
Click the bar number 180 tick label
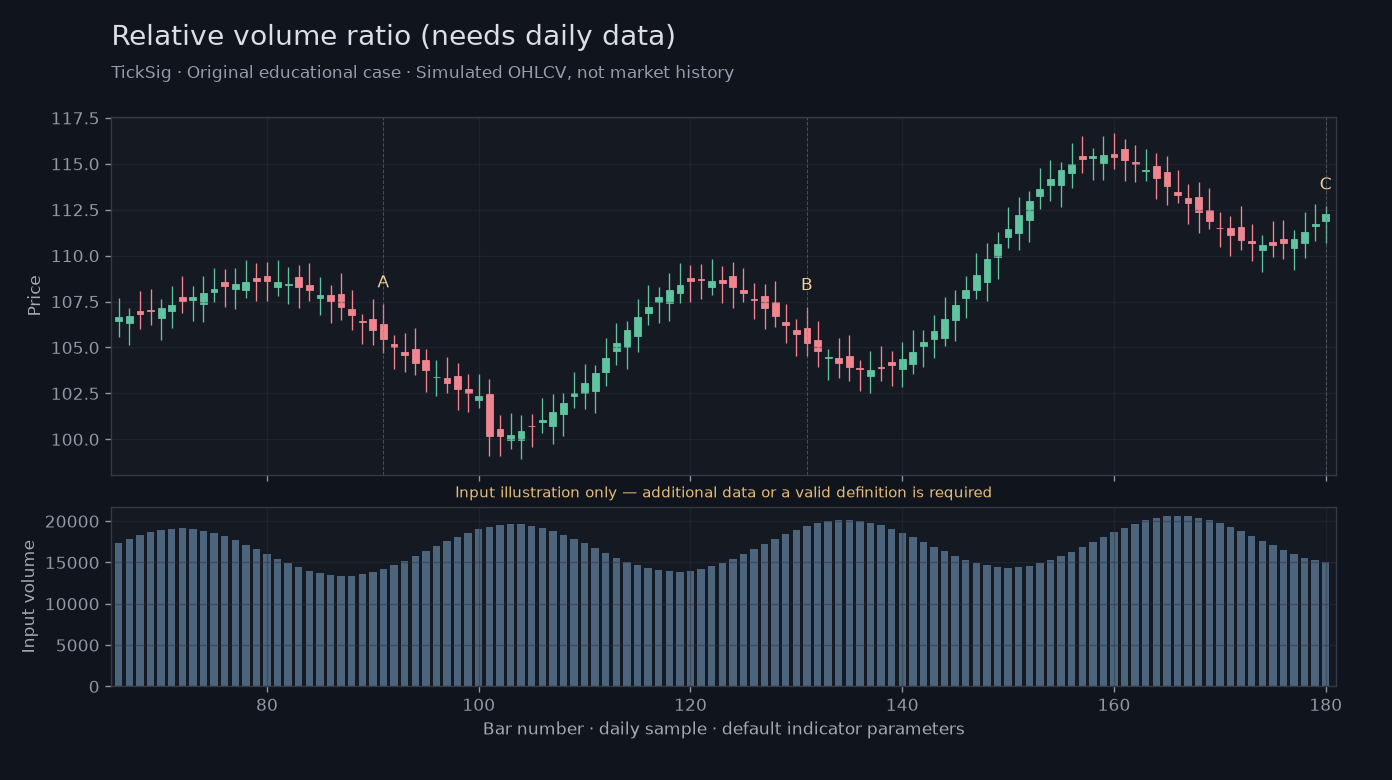point(1326,703)
